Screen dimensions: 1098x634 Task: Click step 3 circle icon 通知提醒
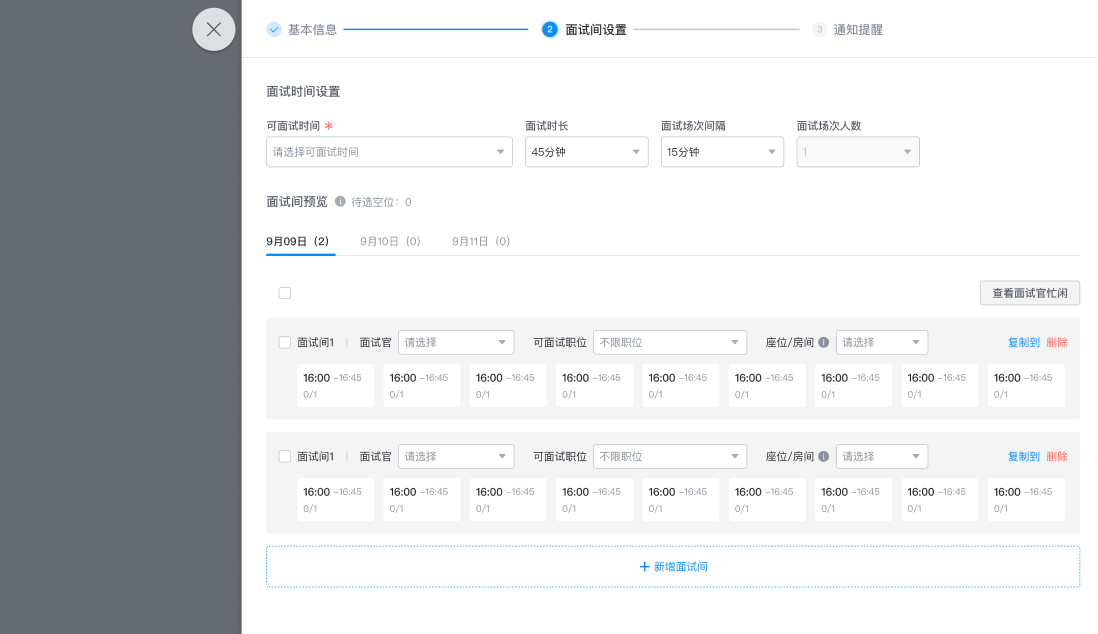click(820, 29)
